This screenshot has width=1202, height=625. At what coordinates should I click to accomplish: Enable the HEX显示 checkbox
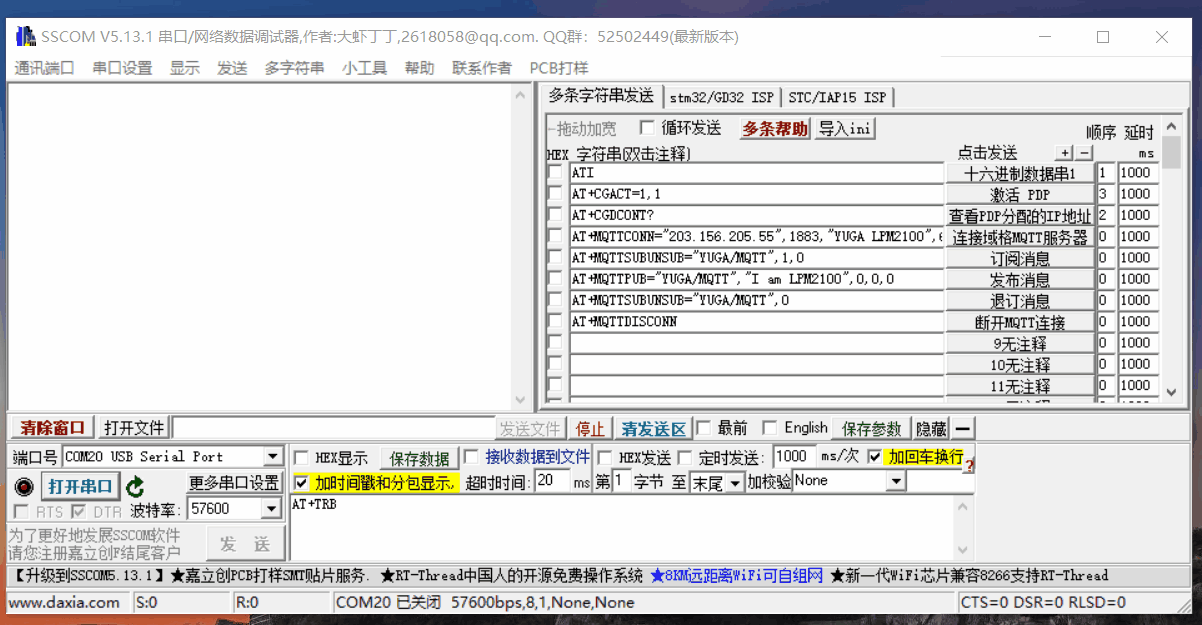(299, 456)
